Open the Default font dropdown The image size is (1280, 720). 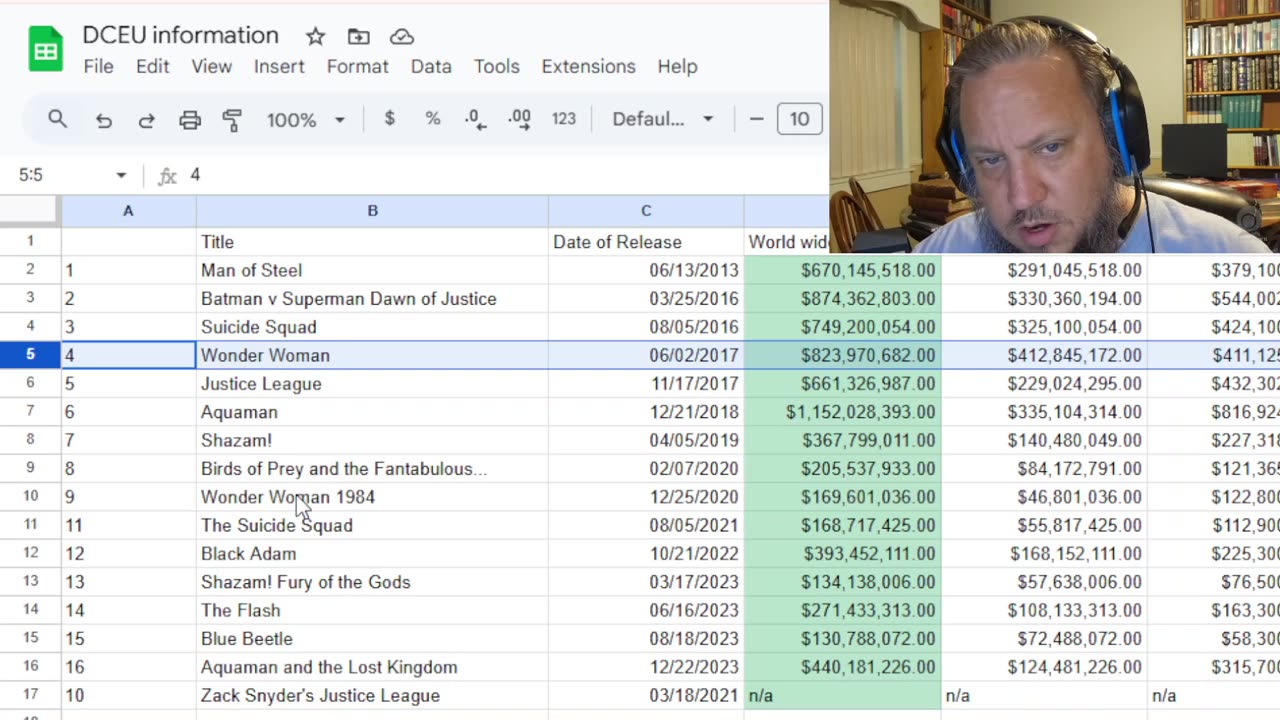tap(662, 119)
